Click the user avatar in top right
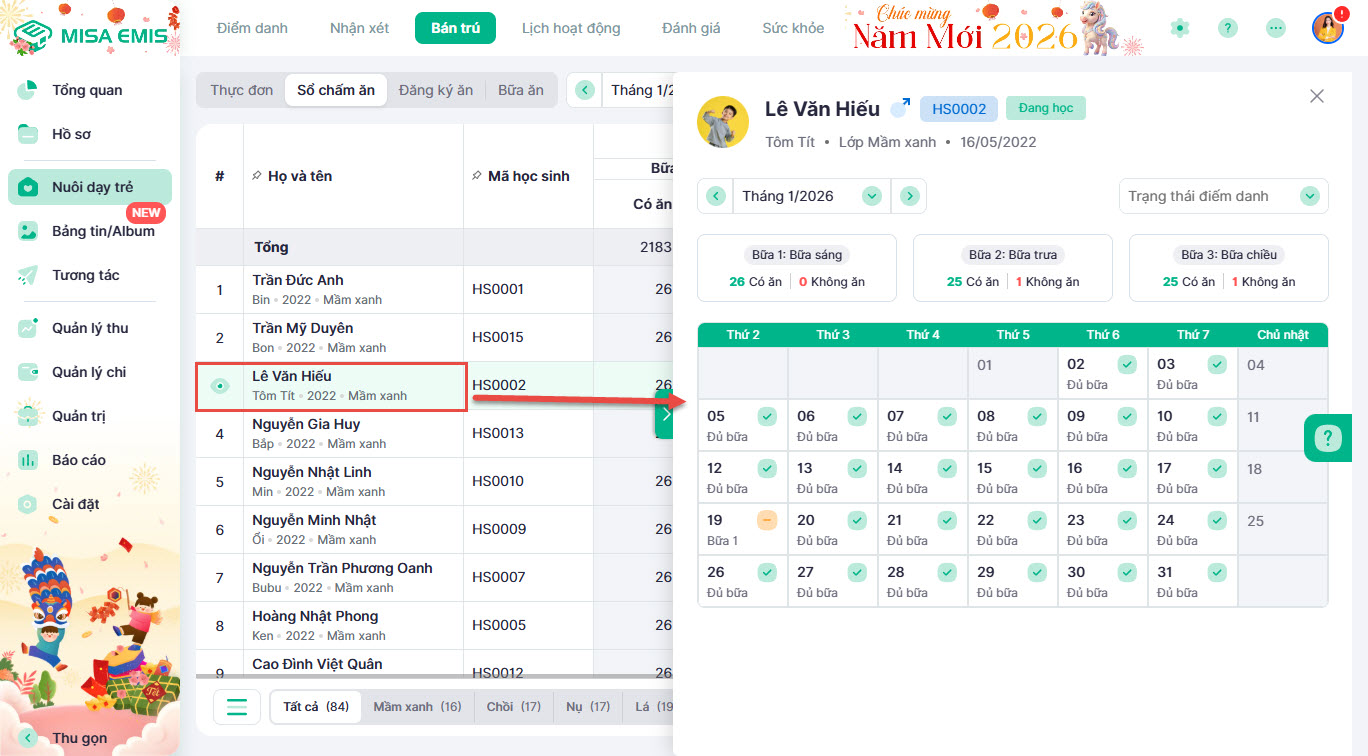This screenshot has height=756, width=1368. coord(1327,28)
